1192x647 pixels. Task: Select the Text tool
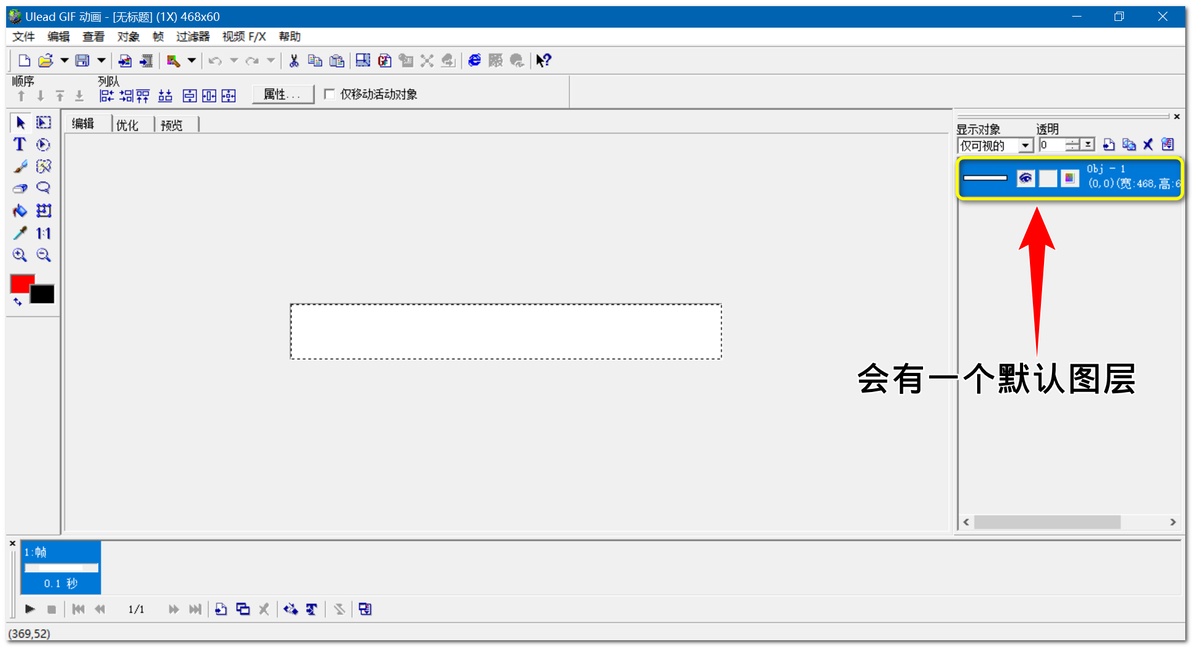[x=20, y=144]
